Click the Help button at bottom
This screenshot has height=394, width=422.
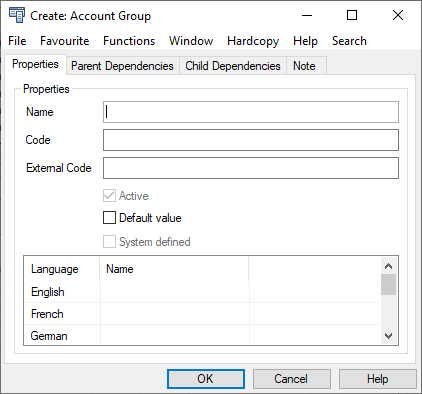click(x=378, y=379)
